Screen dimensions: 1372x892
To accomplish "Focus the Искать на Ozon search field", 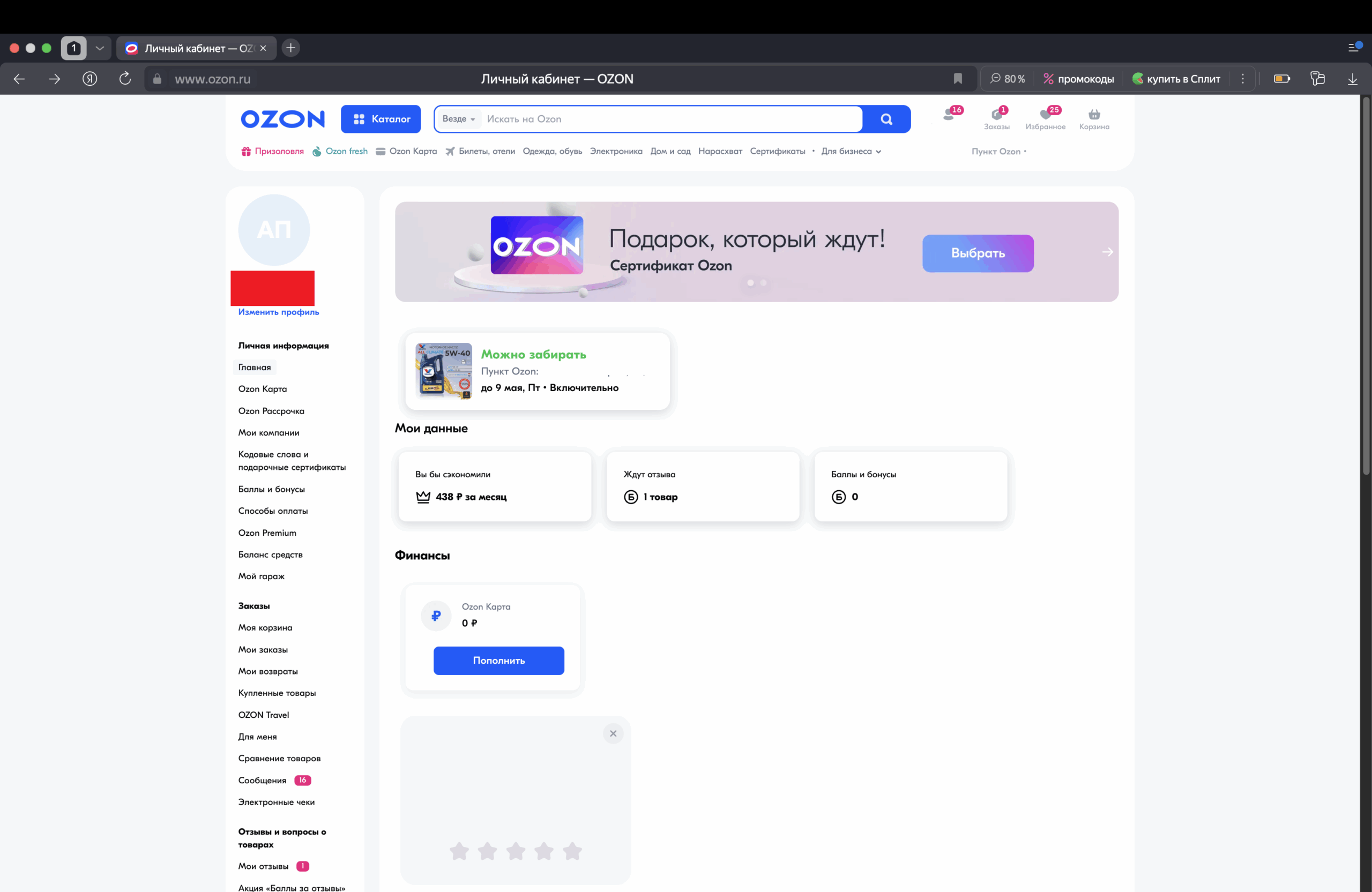I will tap(672, 119).
